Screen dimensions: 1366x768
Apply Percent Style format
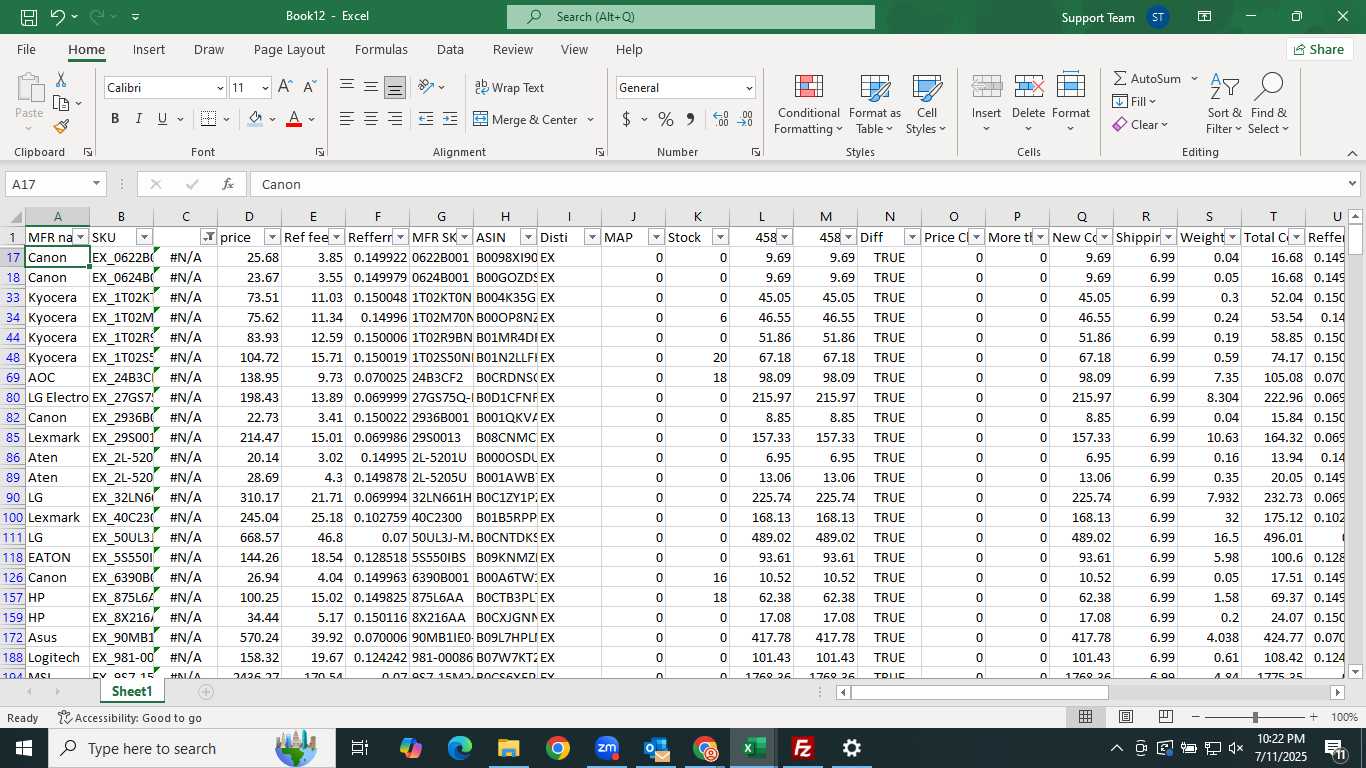(x=665, y=119)
